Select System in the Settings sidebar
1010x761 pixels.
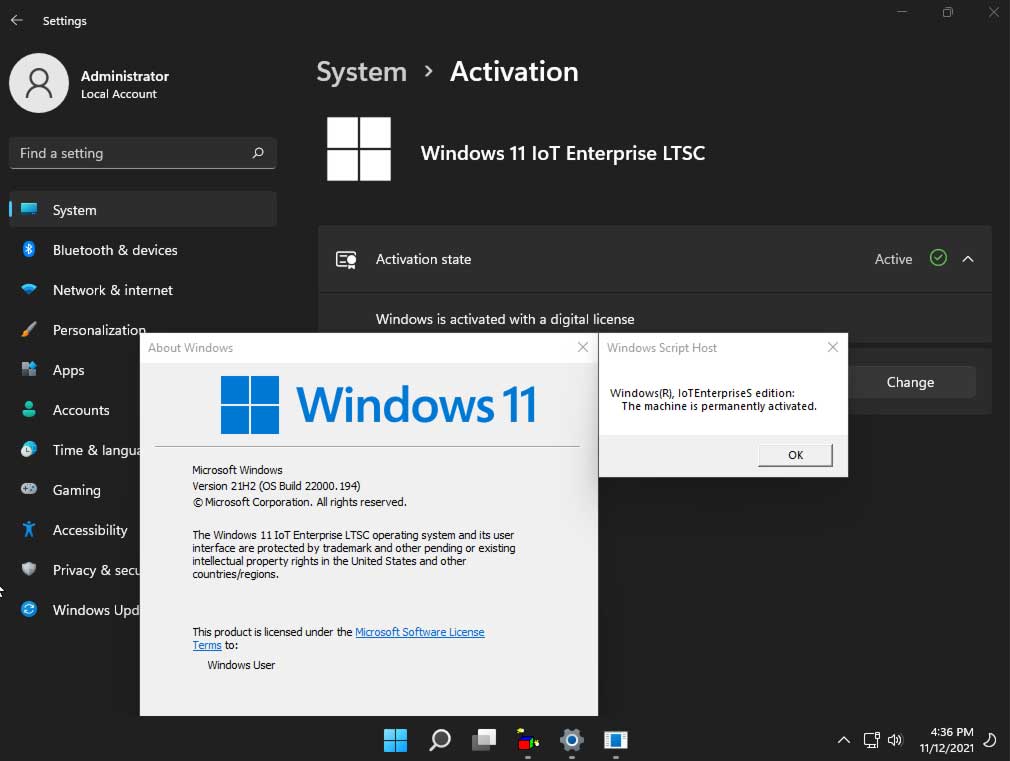(143, 209)
